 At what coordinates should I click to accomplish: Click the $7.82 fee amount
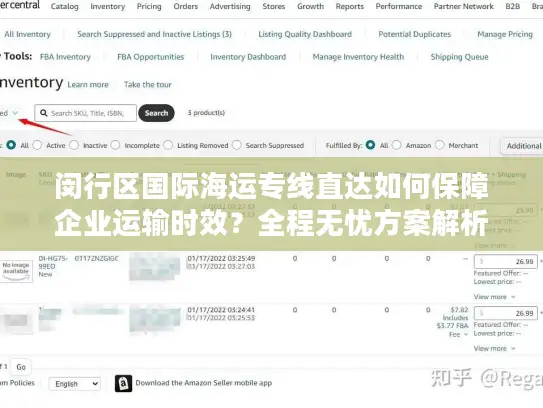459,310
